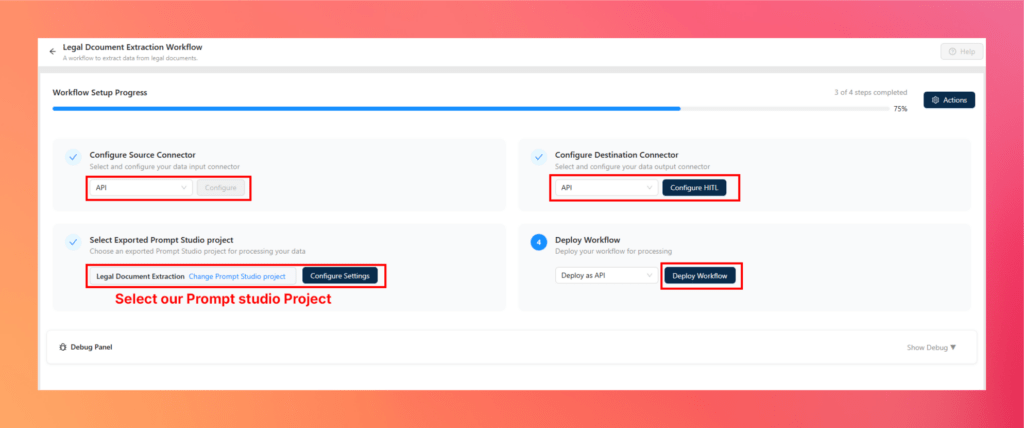Click the gear icon in Actions button
Screen dimensions: 1024x428
935,100
